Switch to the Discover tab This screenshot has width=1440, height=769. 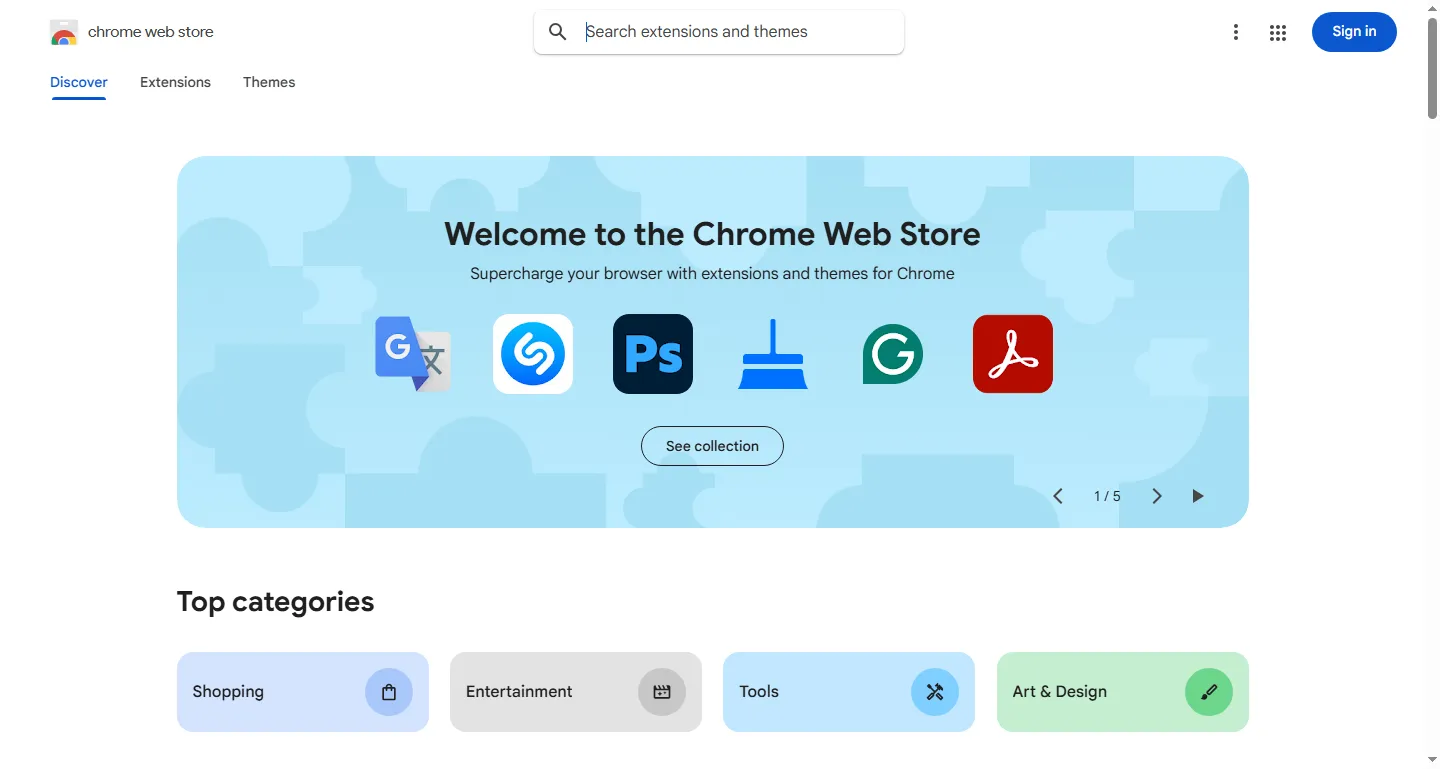[79, 82]
